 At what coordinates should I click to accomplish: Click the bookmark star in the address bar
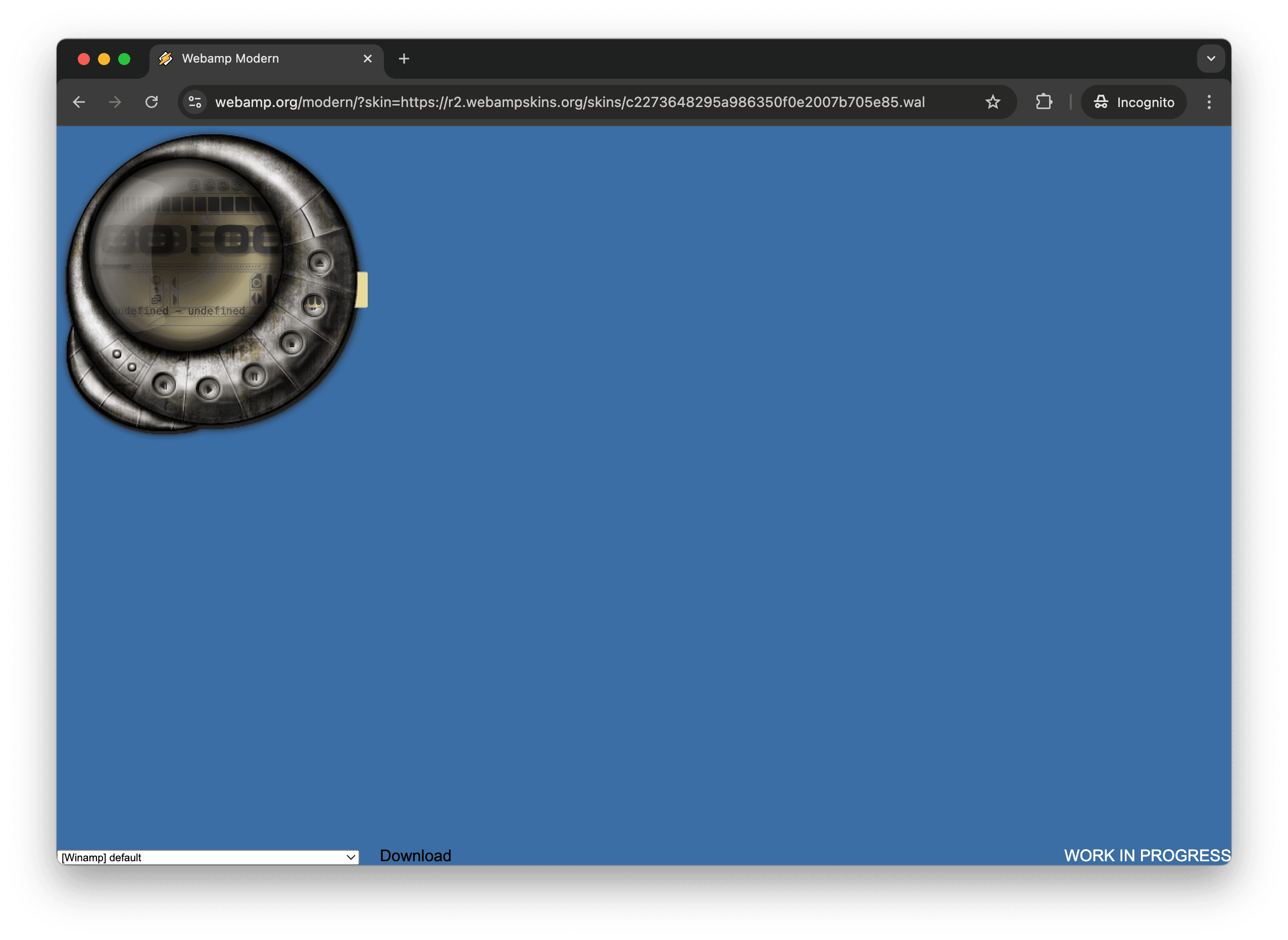coord(993,102)
